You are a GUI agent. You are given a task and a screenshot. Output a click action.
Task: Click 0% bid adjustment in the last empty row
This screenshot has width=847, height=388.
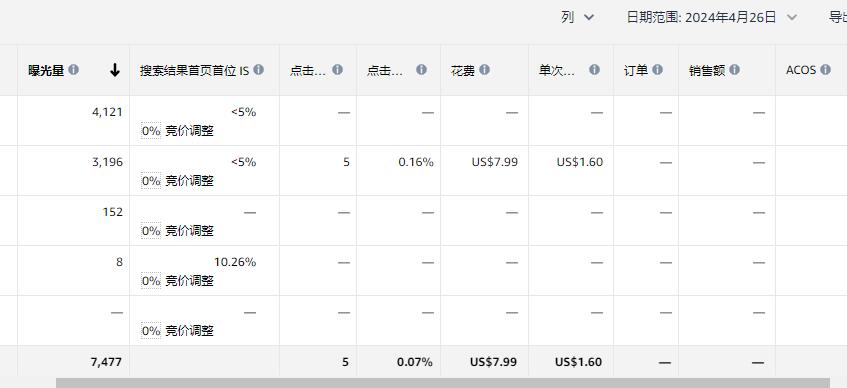coord(151,331)
